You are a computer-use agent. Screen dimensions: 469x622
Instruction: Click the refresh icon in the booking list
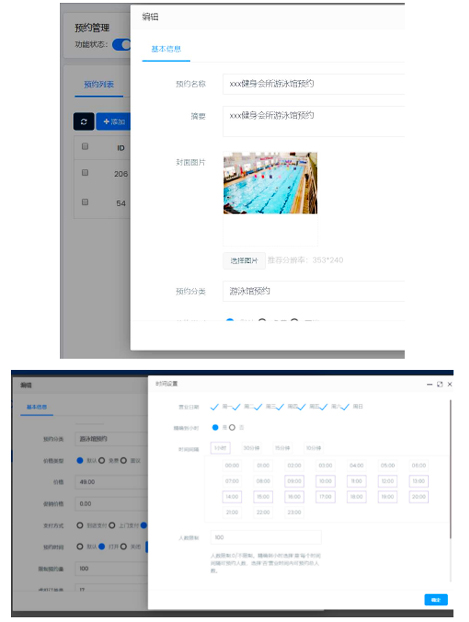coord(84,121)
